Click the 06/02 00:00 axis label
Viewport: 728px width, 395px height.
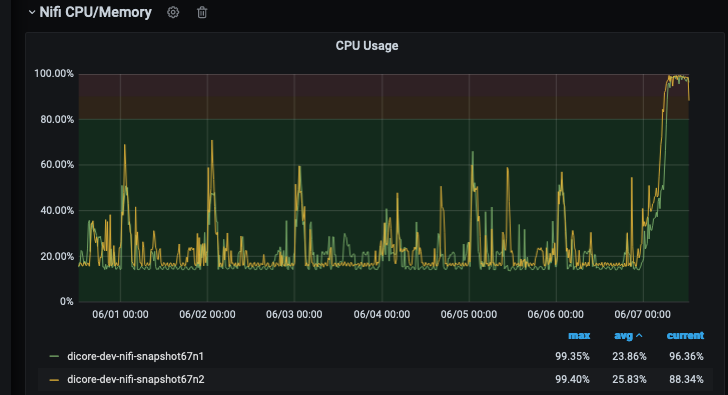point(207,314)
